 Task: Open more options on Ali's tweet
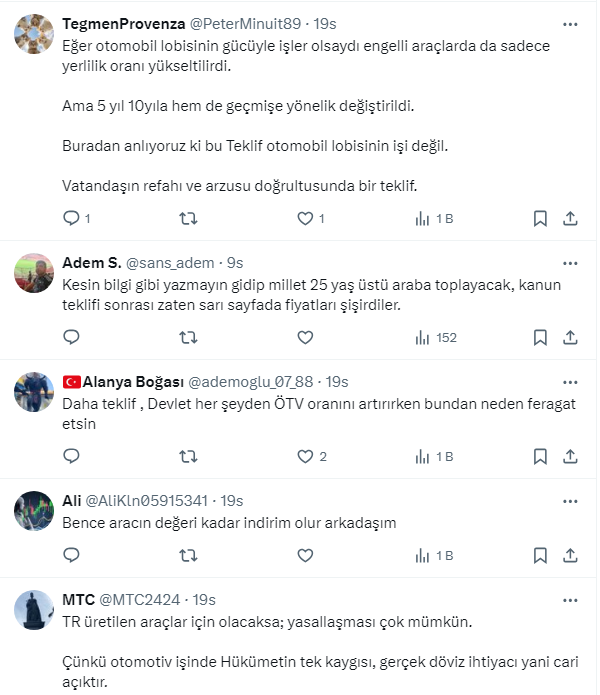point(570,500)
